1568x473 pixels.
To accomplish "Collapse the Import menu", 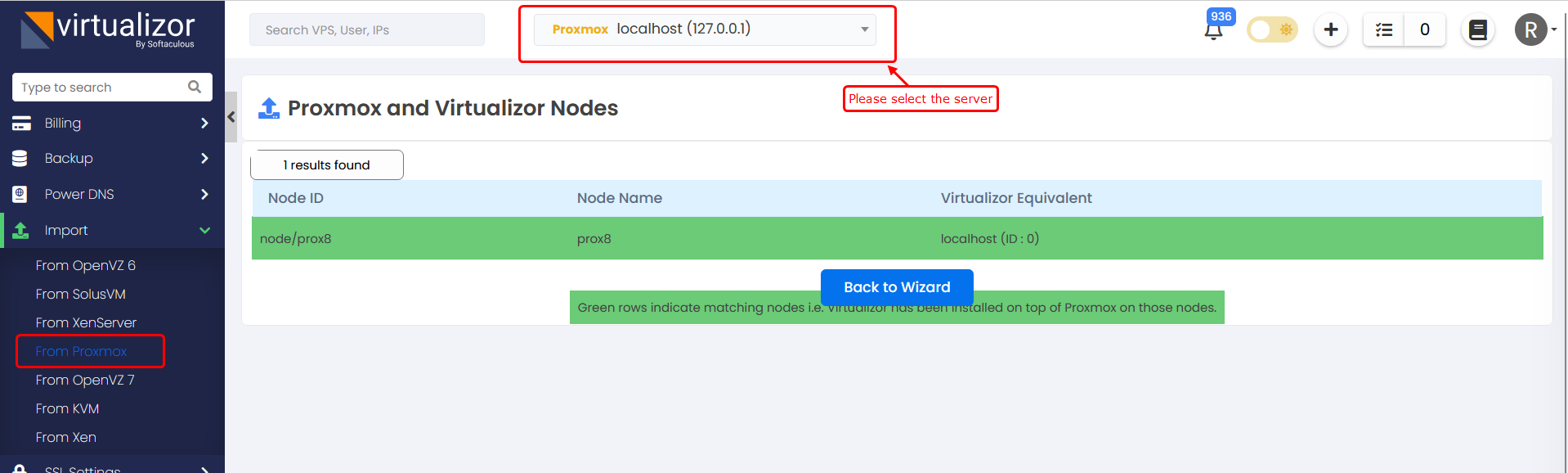I will click(112, 230).
